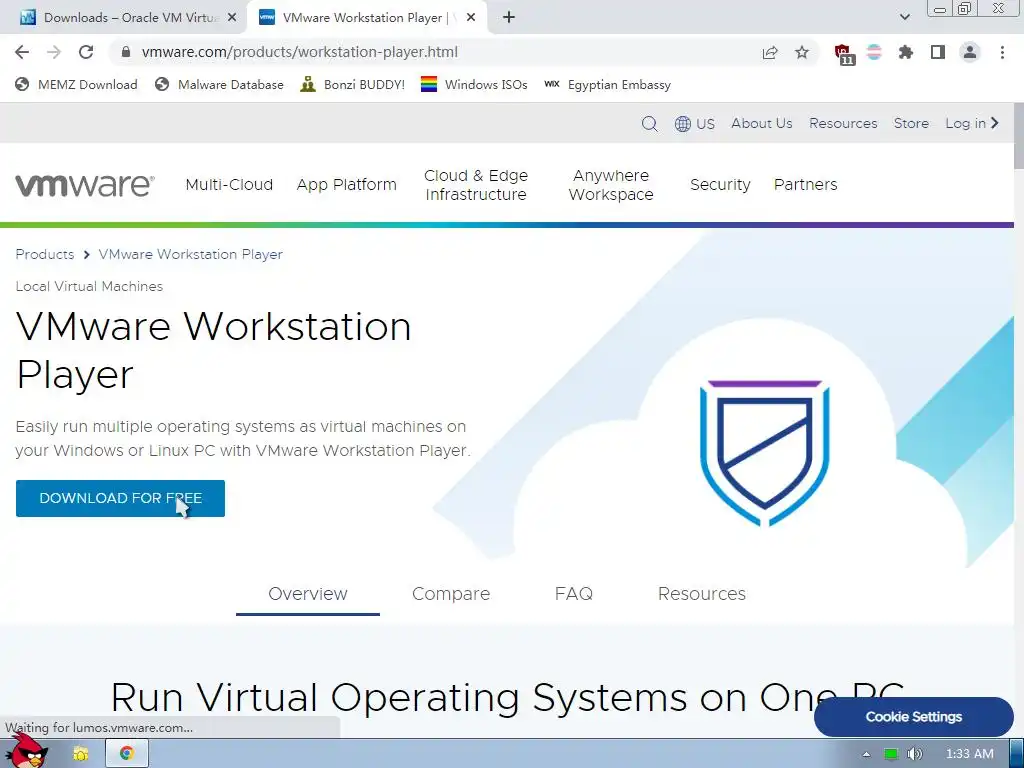Open the MEMZ Download bookmark

[x=76, y=85]
